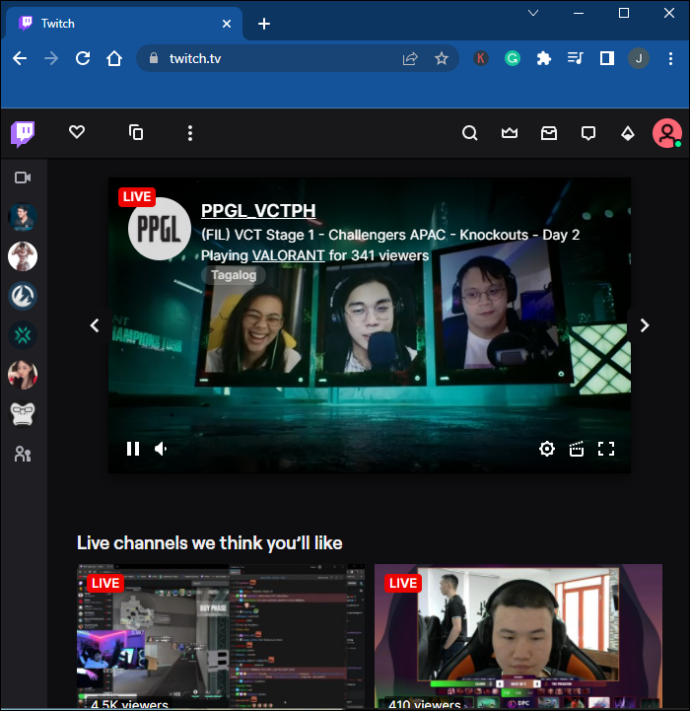The image size is (690, 711).
Task: Go to next featured stream
Action: click(644, 325)
